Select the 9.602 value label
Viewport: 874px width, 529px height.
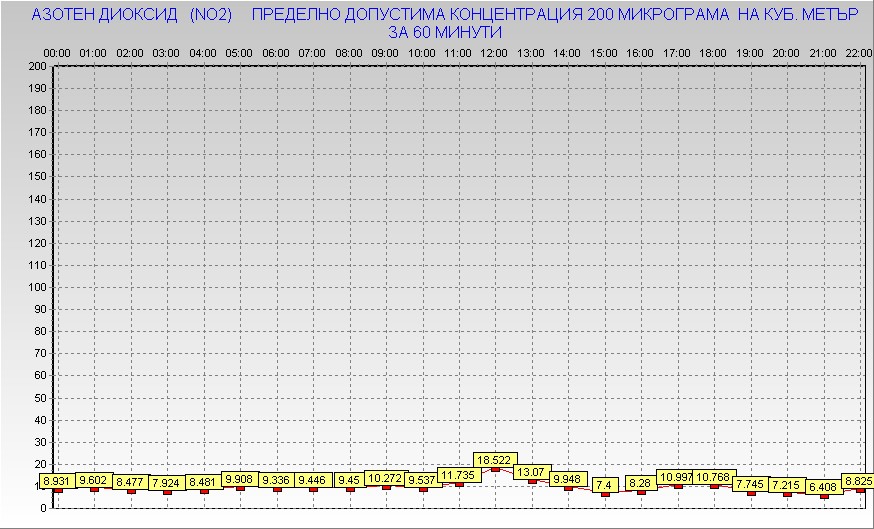coord(94,480)
